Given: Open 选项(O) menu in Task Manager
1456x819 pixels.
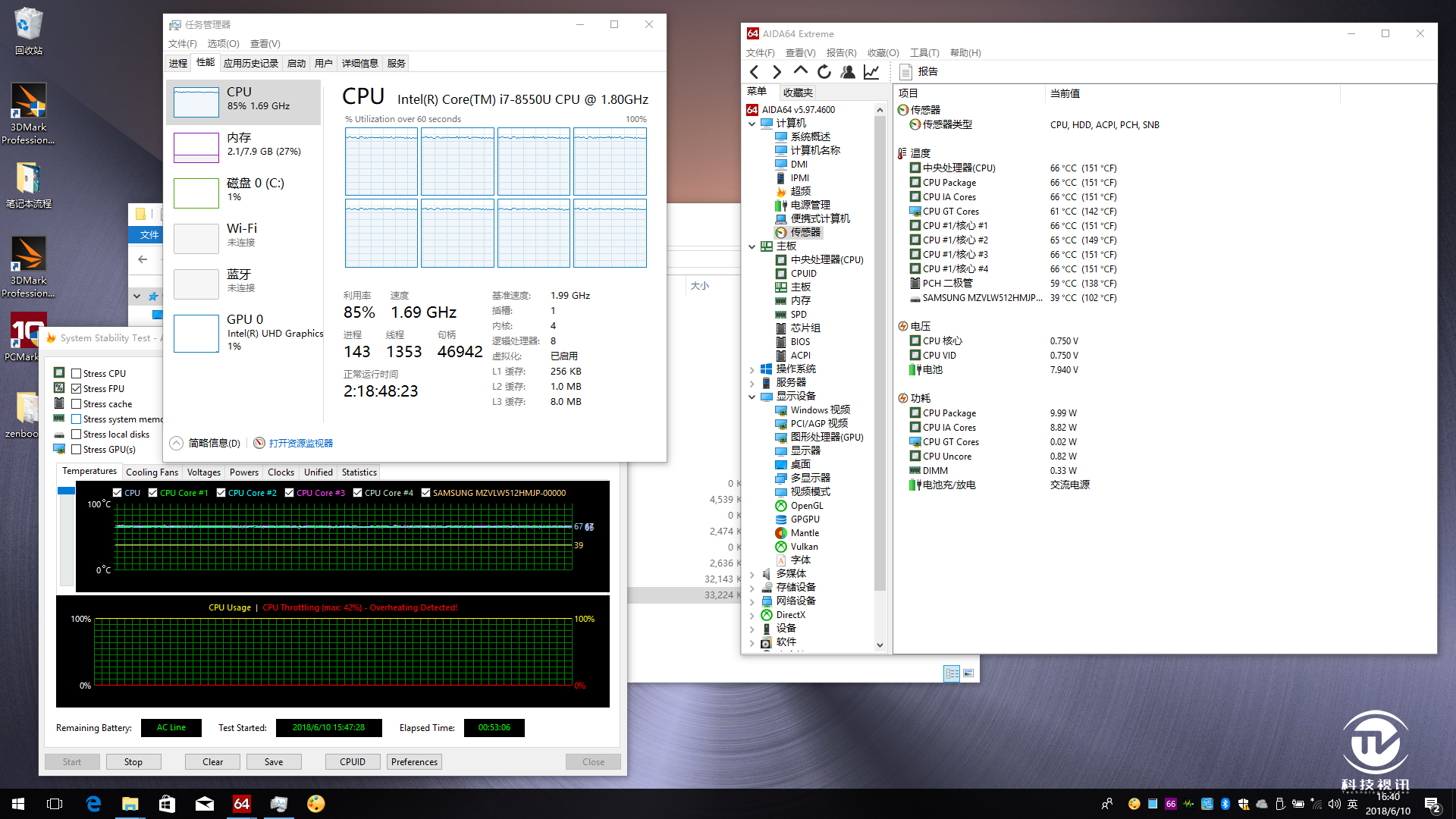Looking at the screenshot, I should pos(223,43).
